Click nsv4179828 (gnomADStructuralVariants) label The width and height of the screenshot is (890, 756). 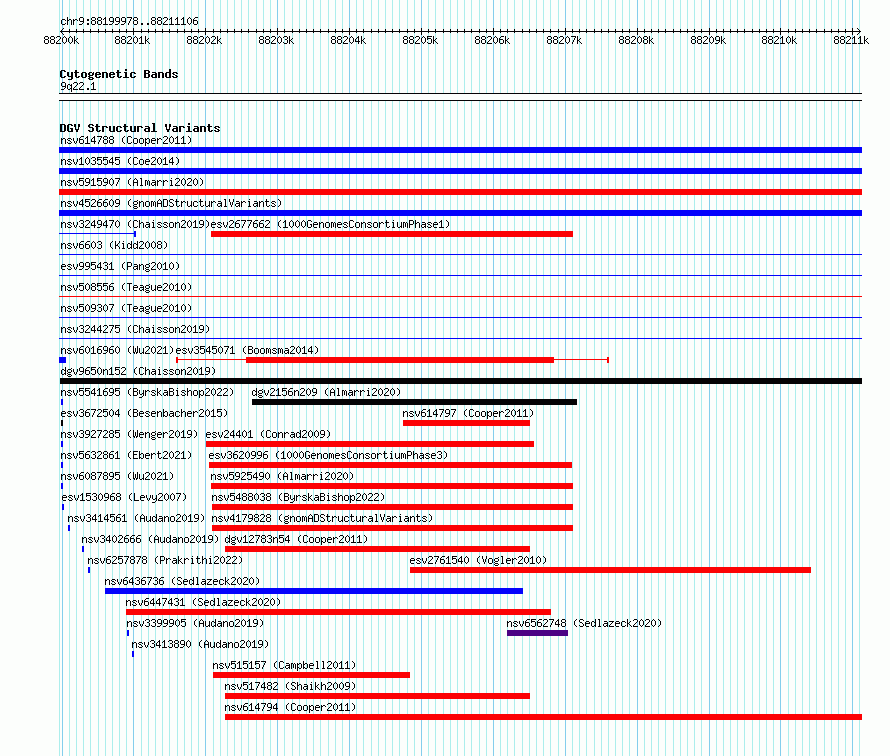click(322, 518)
